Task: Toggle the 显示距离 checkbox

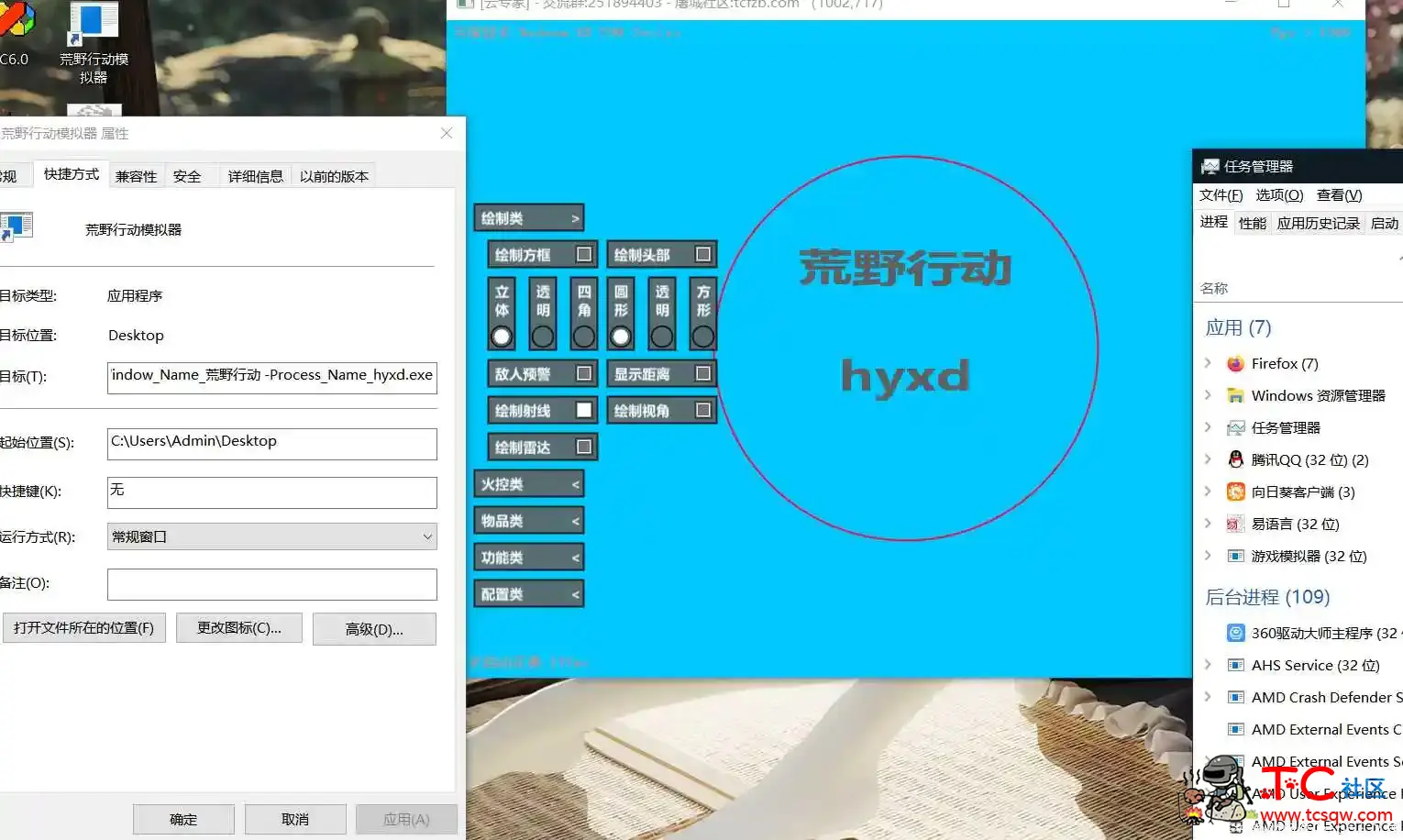Action: click(703, 373)
